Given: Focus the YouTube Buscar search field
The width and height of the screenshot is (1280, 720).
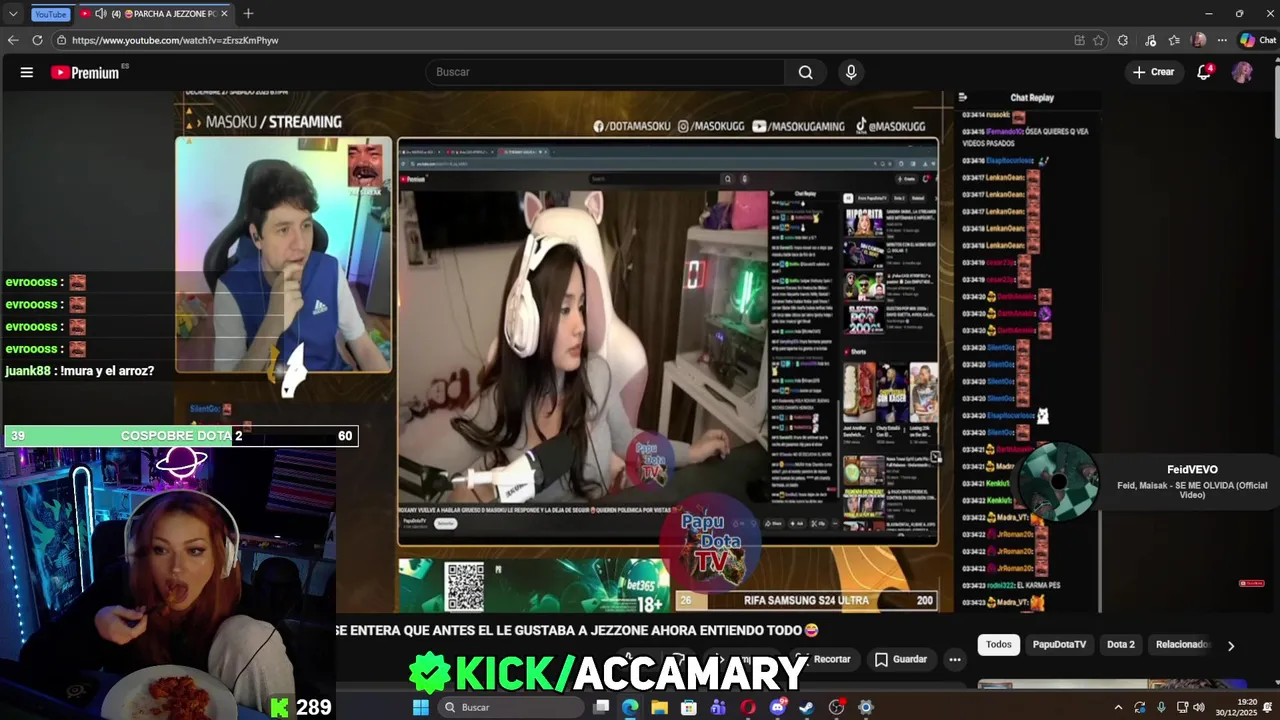Looking at the screenshot, I should pyautogui.click(x=603, y=72).
